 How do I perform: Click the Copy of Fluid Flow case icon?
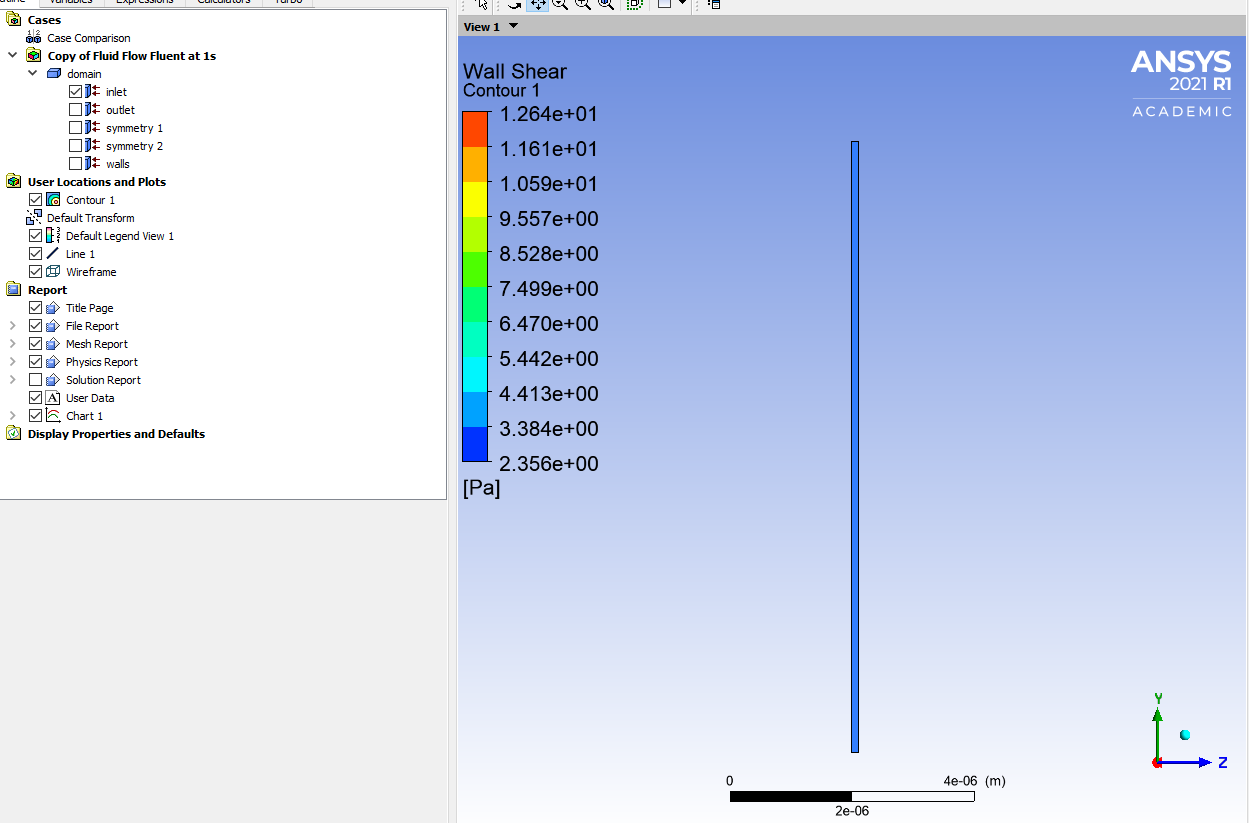(34, 56)
